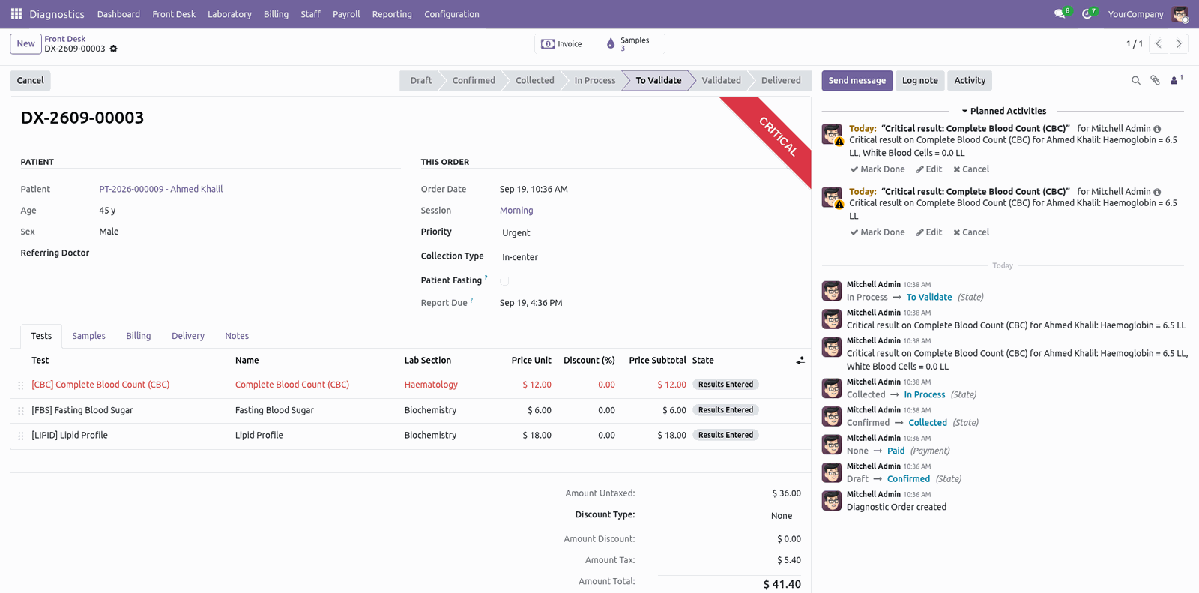The width and height of the screenshot is (1199, 593).
Task: Grab the drag handle of the Fasting Blood Sugar row
Action: [21, 410]
